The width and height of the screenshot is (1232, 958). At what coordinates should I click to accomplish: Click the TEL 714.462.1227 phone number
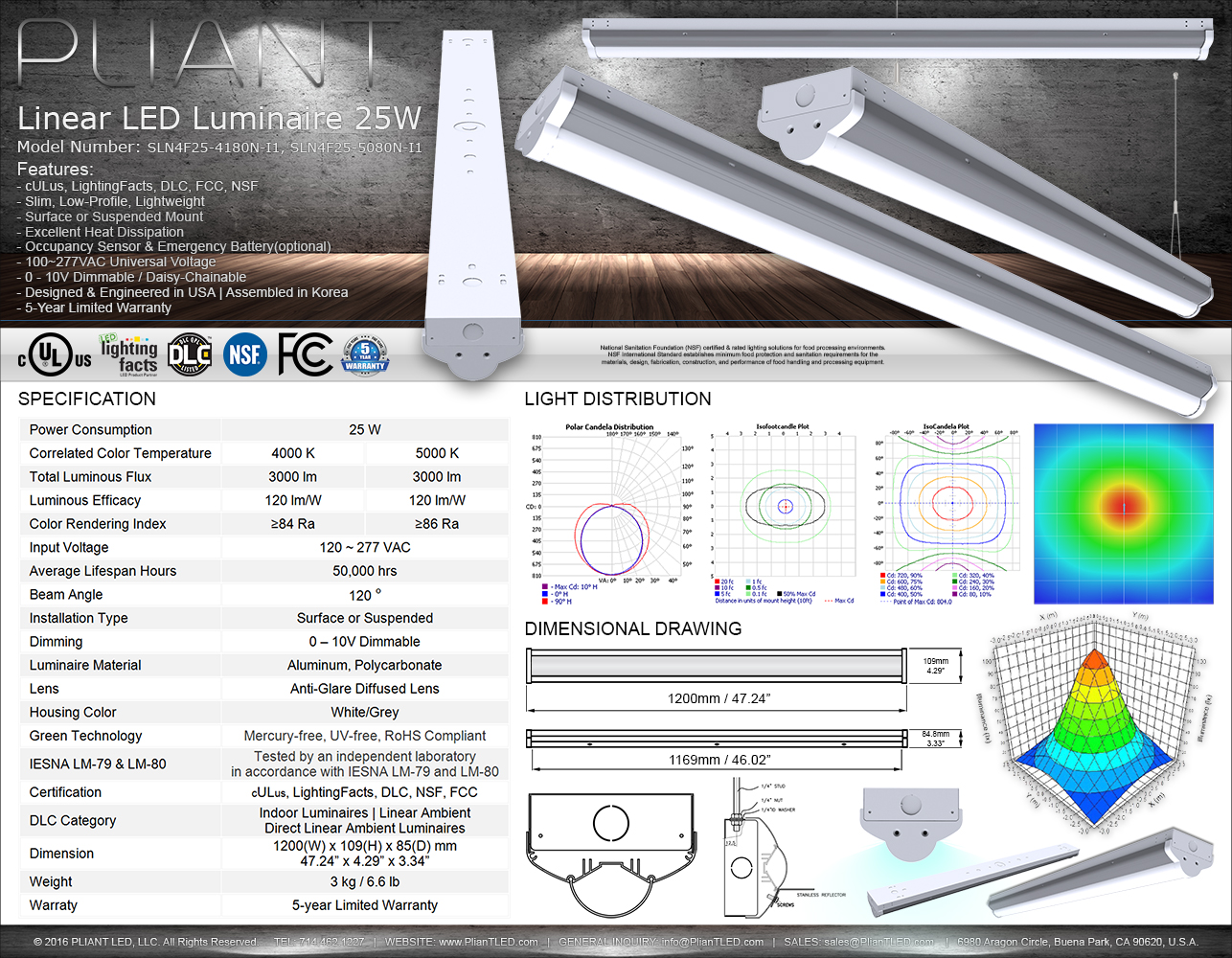319,942
